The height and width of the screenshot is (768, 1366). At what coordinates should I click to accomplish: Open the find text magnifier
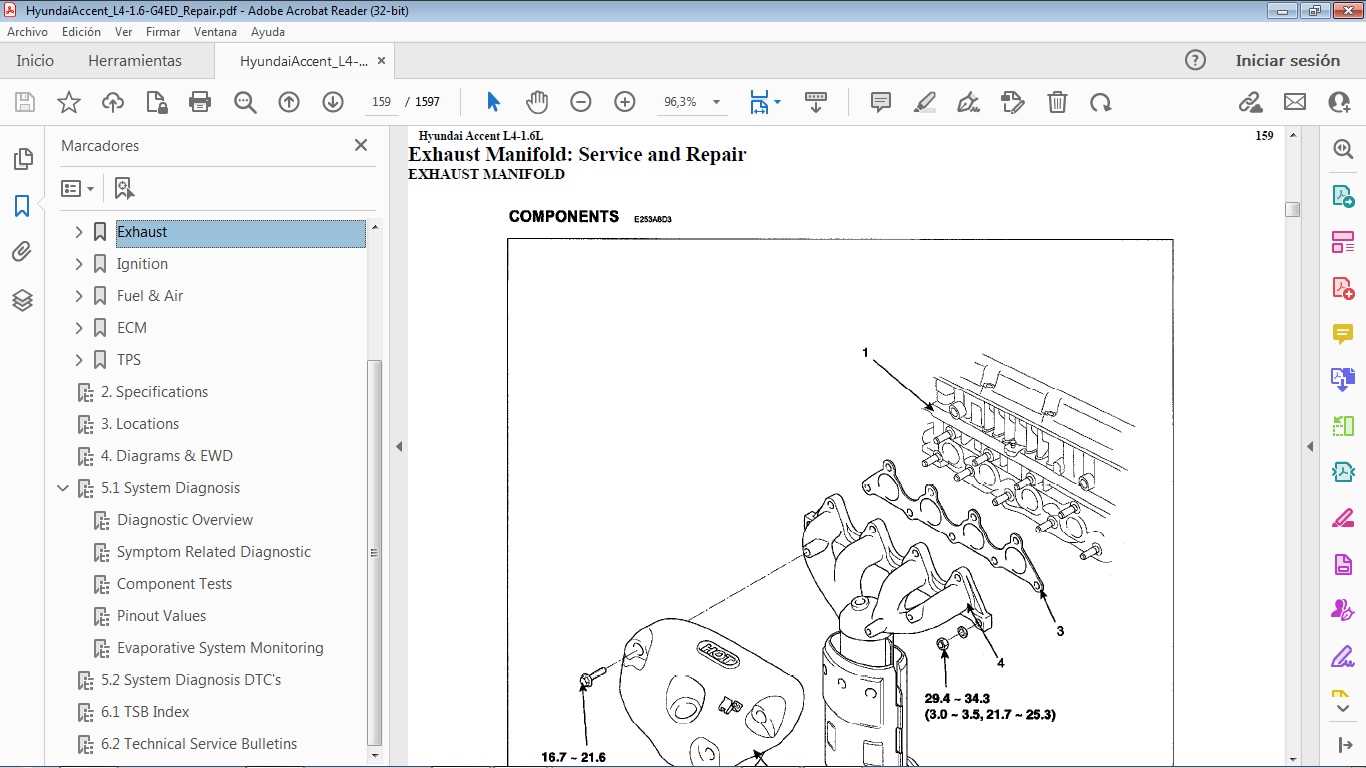[x=245, y=102]
